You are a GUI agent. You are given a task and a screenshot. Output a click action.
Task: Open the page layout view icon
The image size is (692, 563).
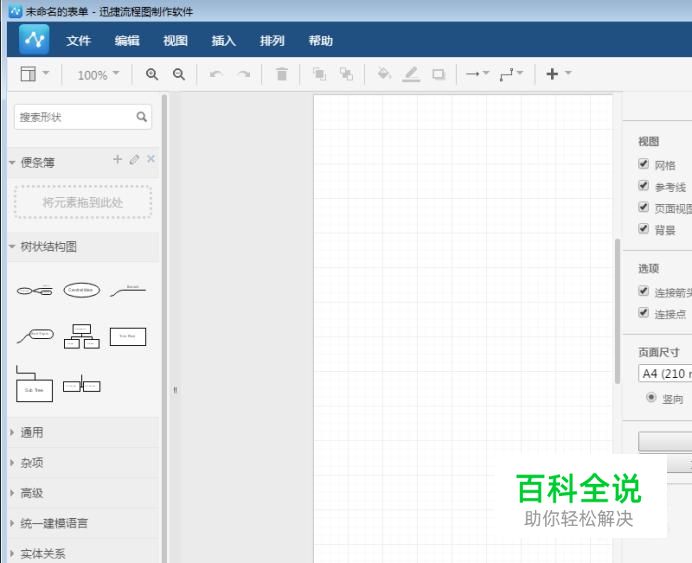coord(28,74)
